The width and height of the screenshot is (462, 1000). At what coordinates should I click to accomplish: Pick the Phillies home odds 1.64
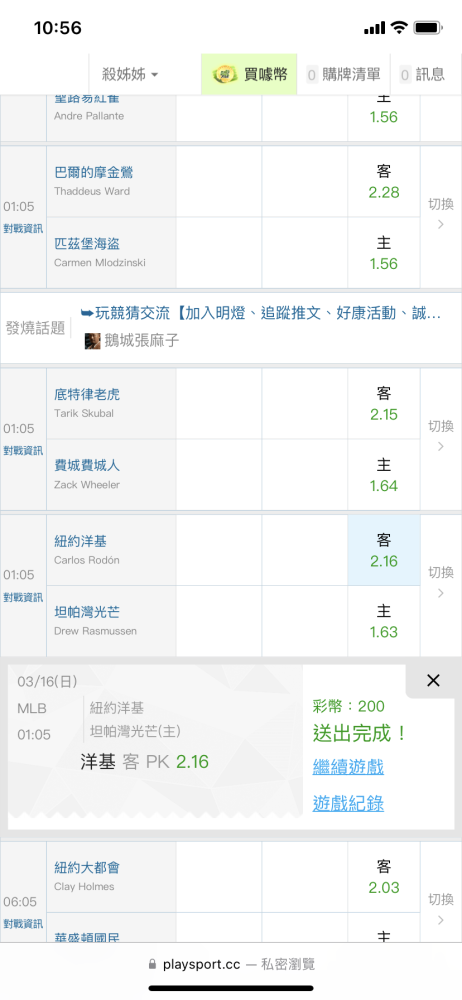coord(384,474)
